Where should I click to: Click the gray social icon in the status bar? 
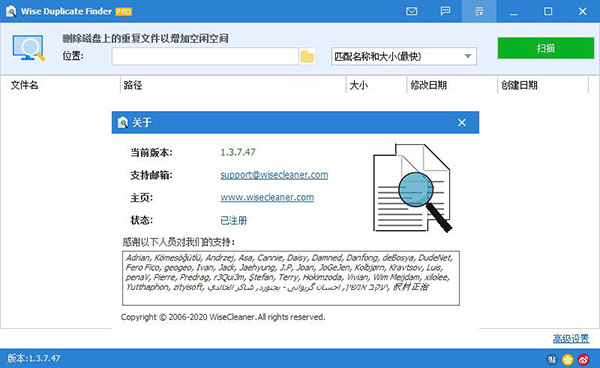click(x=552, y=359)
